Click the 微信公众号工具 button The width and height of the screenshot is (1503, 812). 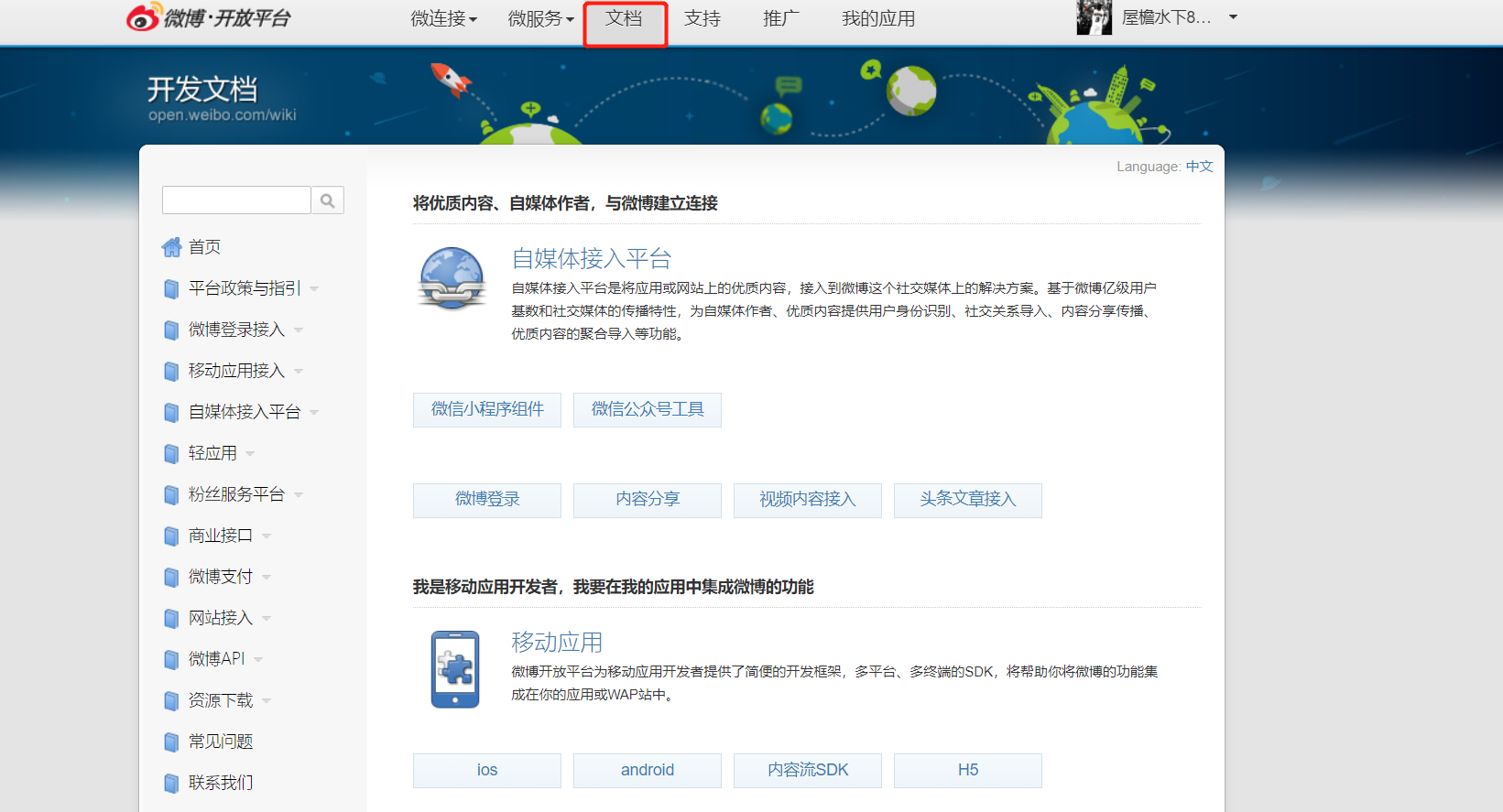coord(648,410)
